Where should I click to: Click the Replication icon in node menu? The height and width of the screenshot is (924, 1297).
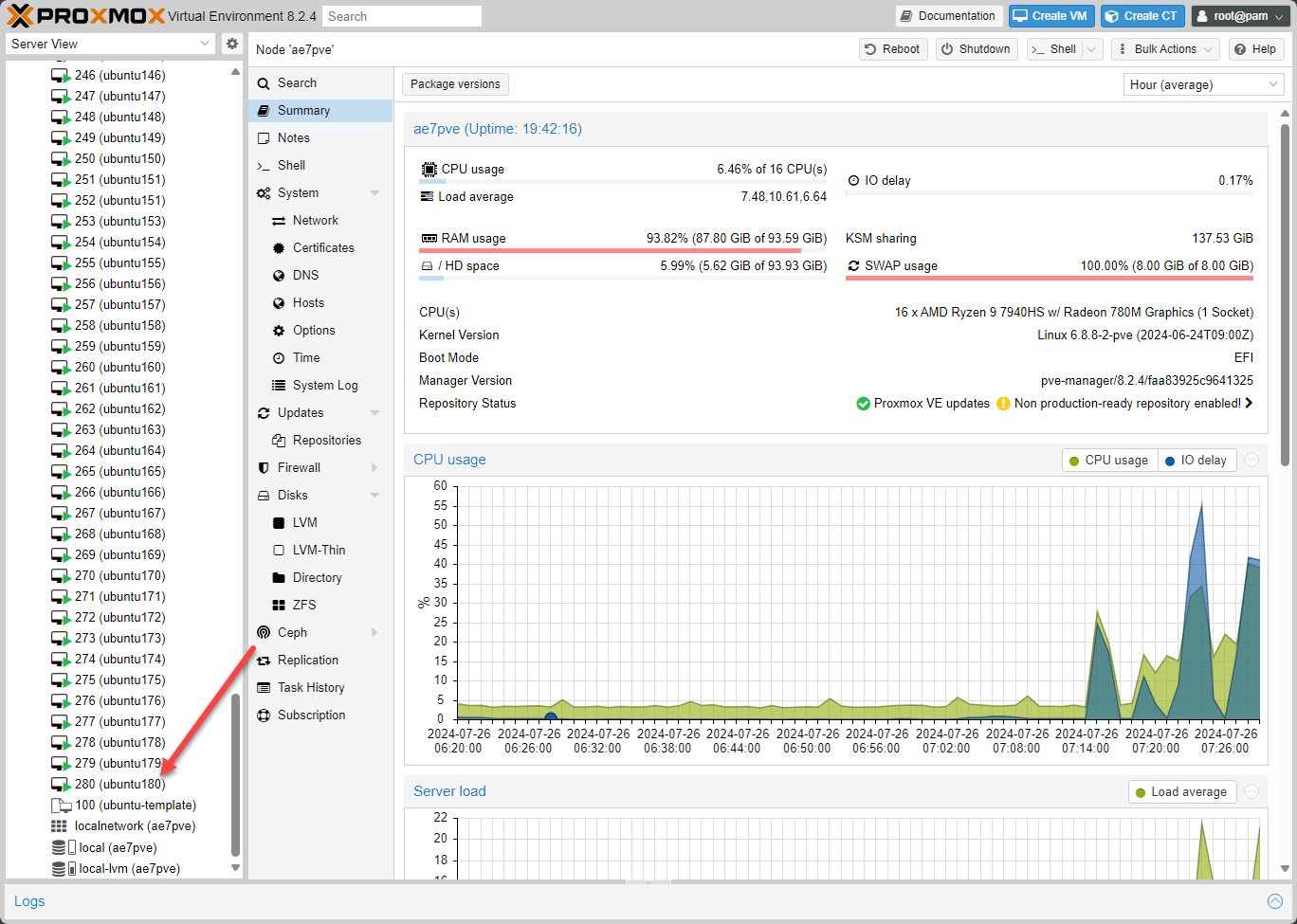[x=264, y=660]
